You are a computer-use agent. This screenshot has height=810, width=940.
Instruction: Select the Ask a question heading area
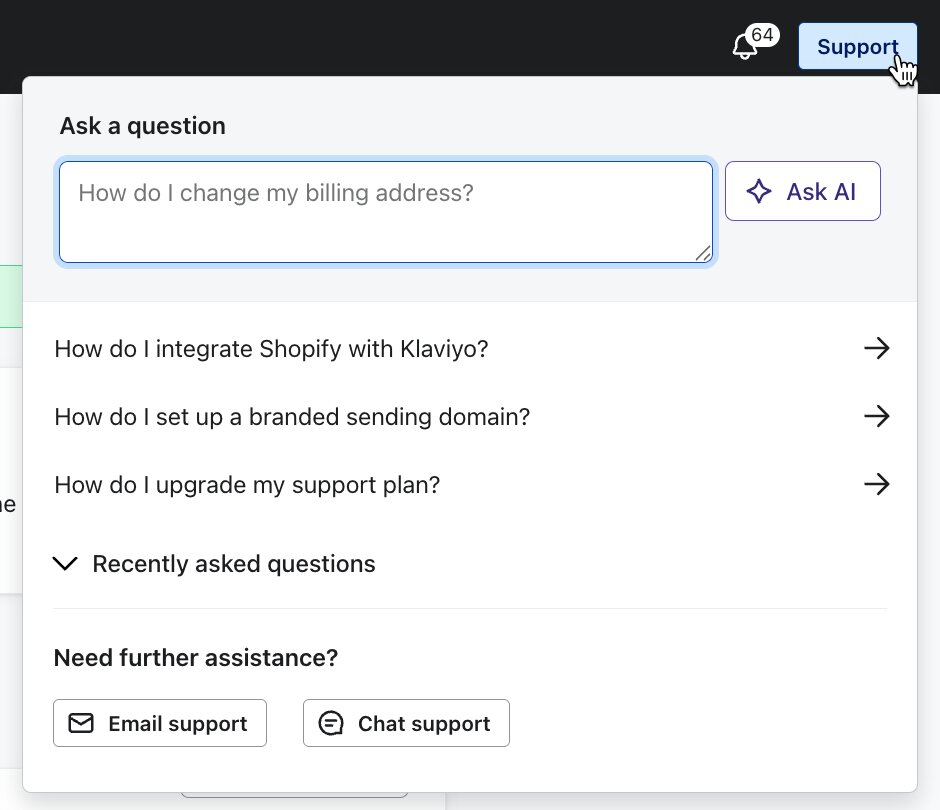(x=141, y=125)
